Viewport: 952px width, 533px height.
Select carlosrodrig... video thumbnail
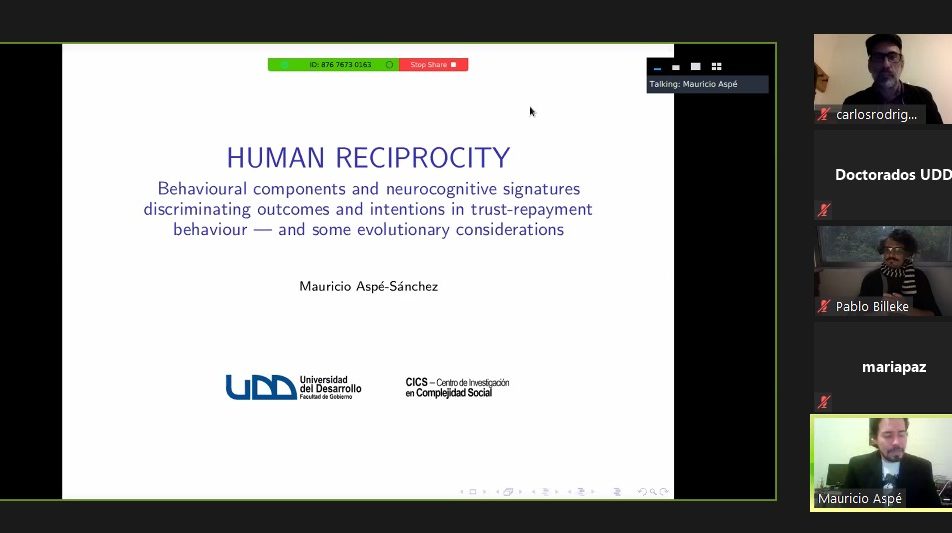(x=882, y=78)
